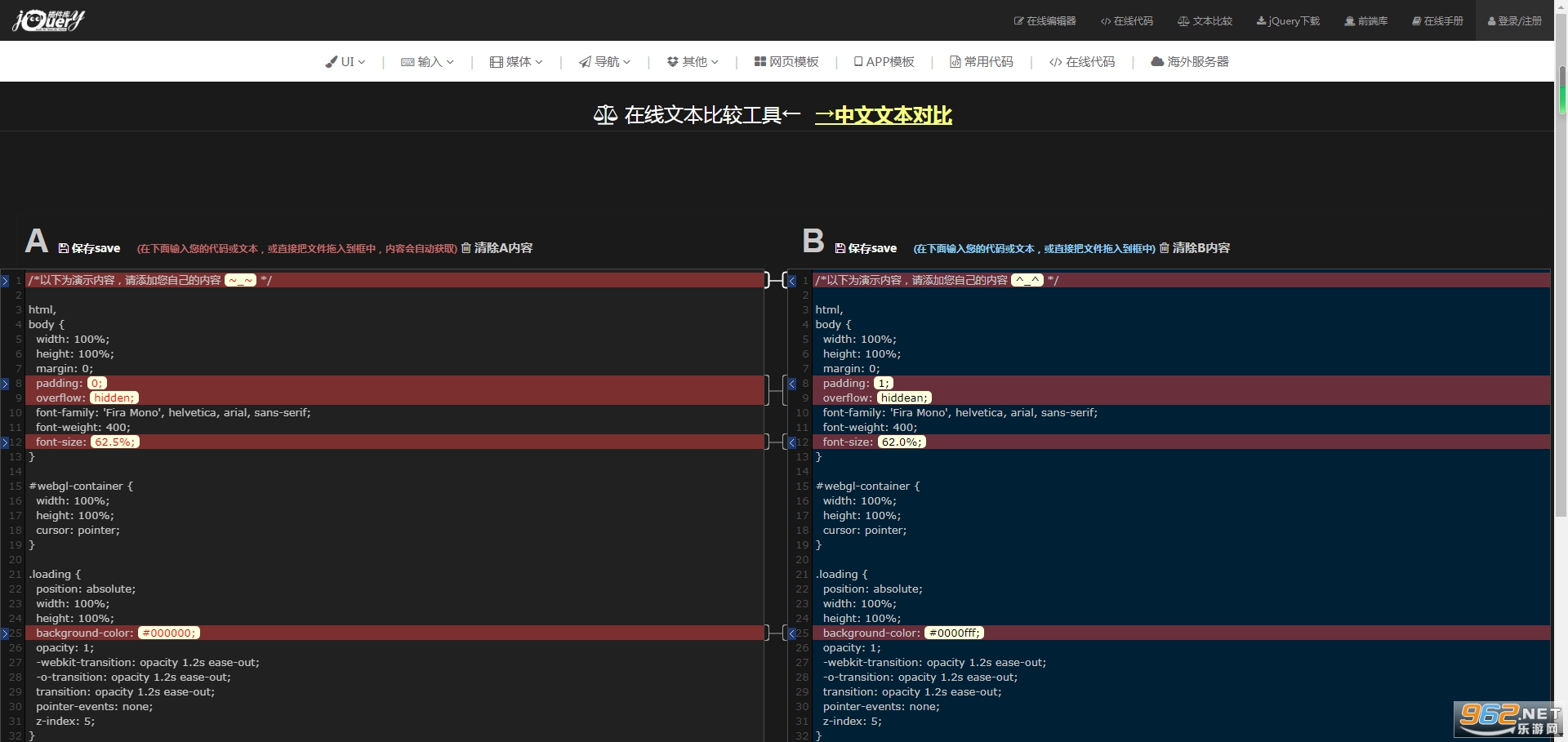The height and width of the screenshot is (742, 1568).
Task: Open the 常用代码 nav item
Action: [x=981, y=62]
